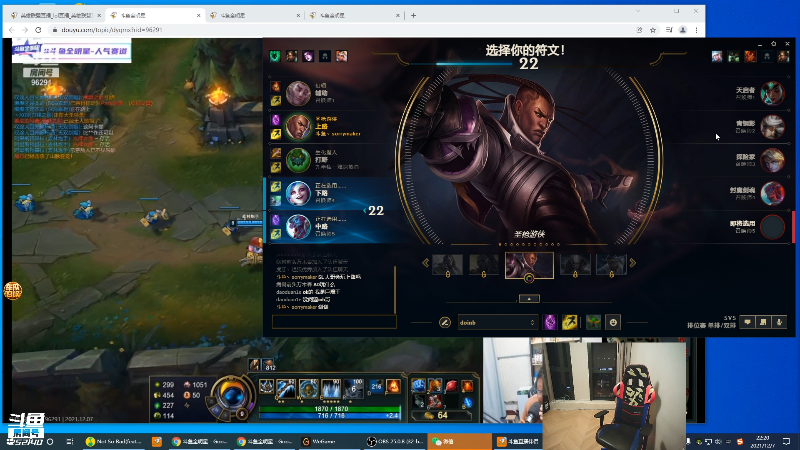Select the 上路 Lucian teammate portrait
This screenshot has height=450, width=800.
298,127
